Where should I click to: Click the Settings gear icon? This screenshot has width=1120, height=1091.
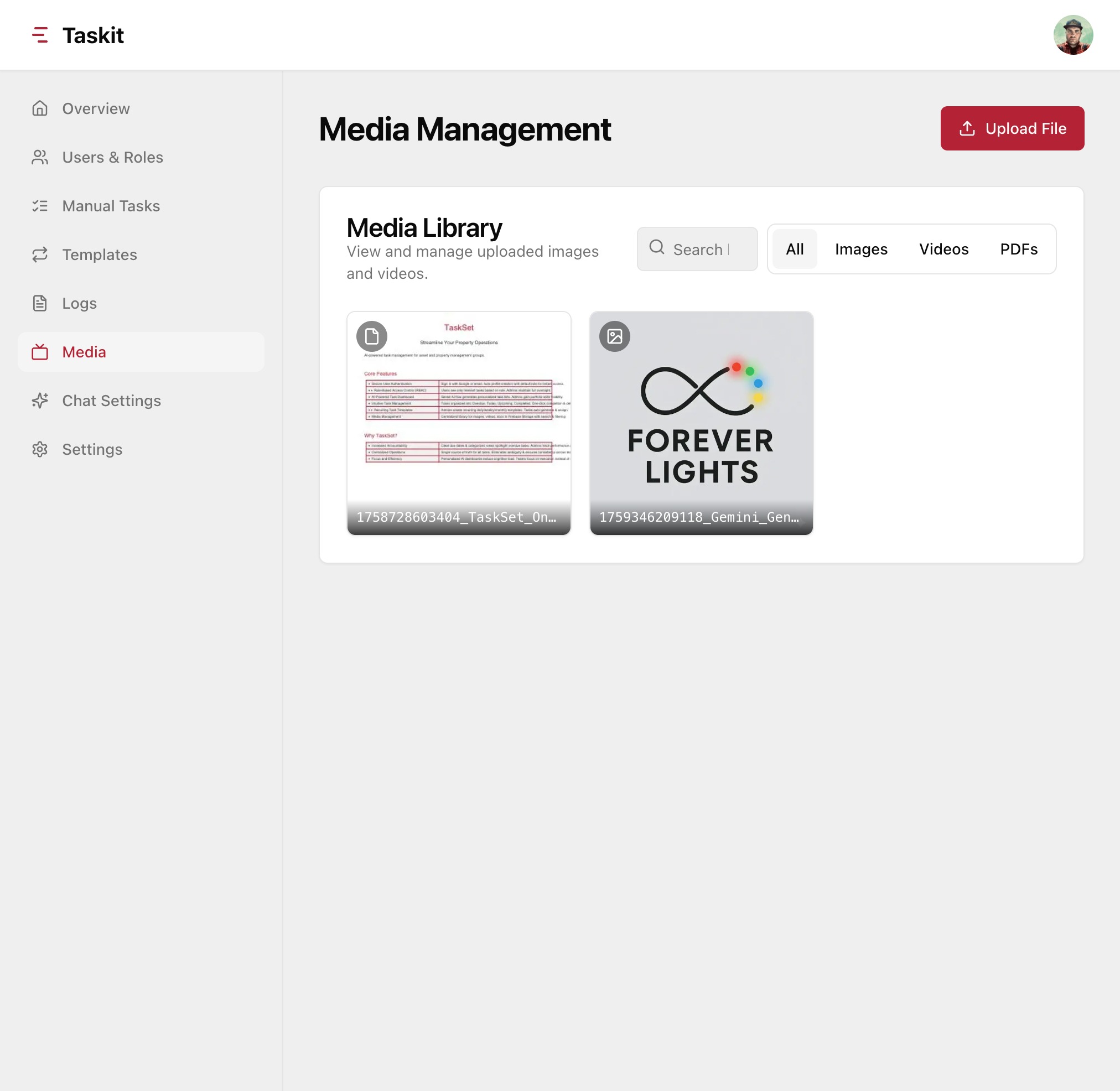point(39,449)
